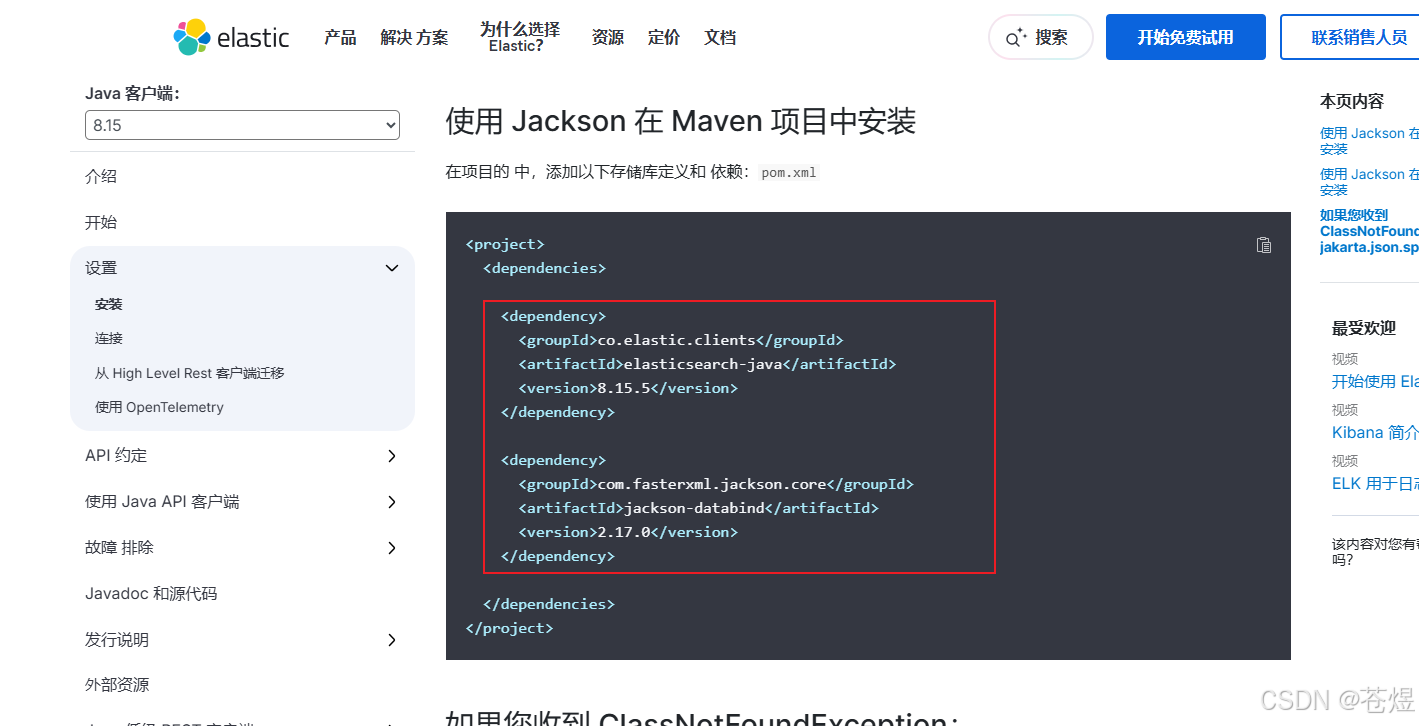Click 开始免费试用 button
The image size is (1419, 726).
[x=1185, y=37]
